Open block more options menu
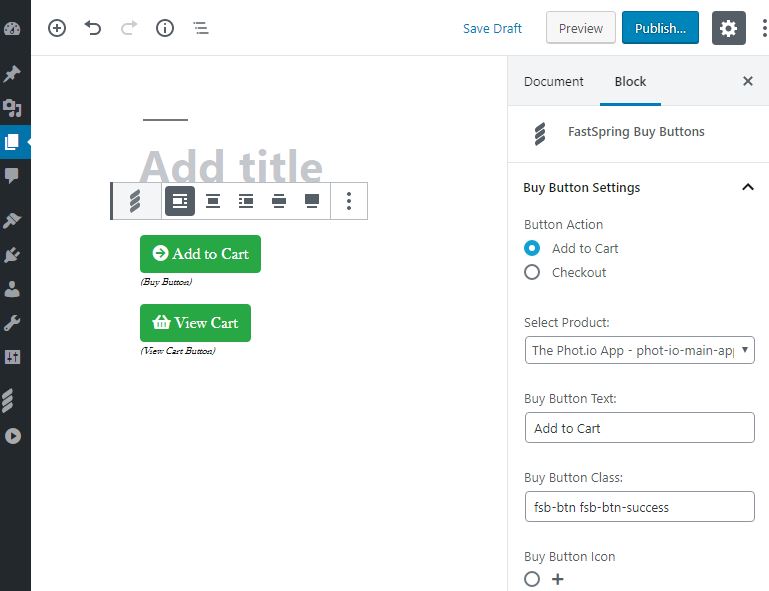 [348, 201]
